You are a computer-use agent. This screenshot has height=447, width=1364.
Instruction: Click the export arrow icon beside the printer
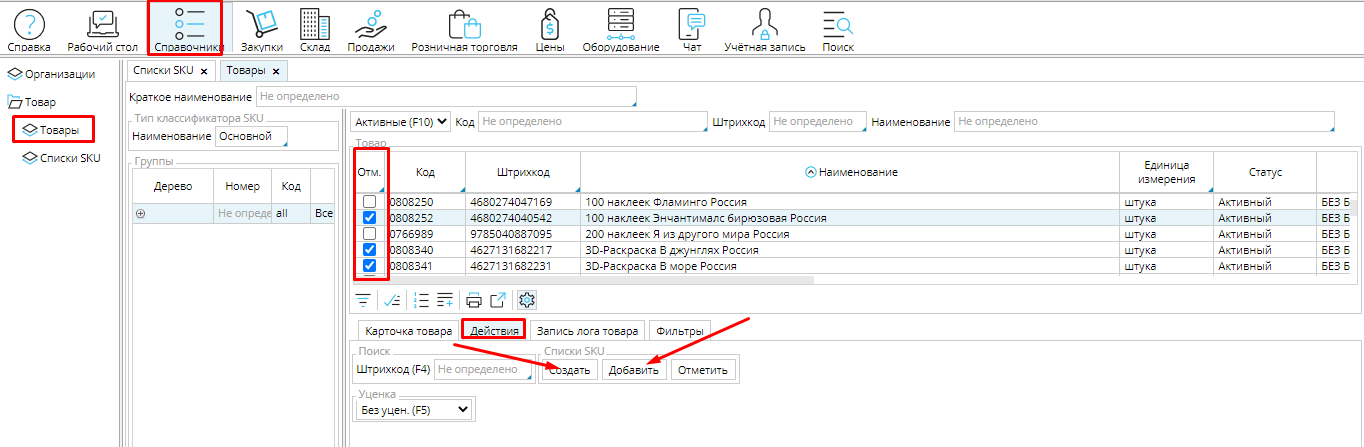(x=497, y=299)
